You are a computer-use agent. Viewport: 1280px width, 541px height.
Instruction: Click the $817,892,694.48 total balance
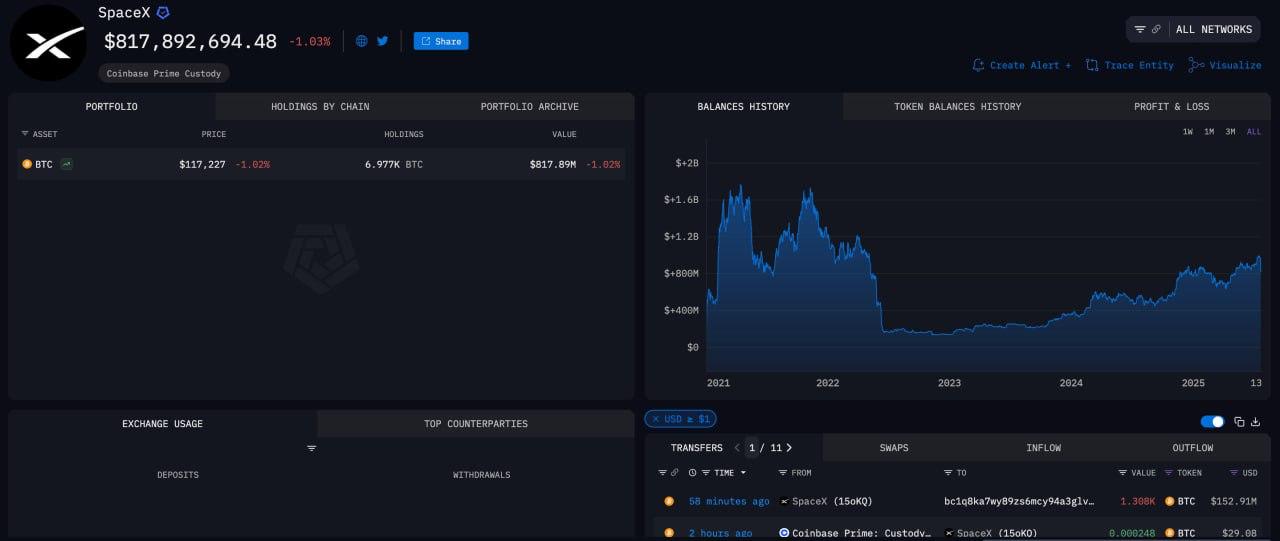pos(190,41)
